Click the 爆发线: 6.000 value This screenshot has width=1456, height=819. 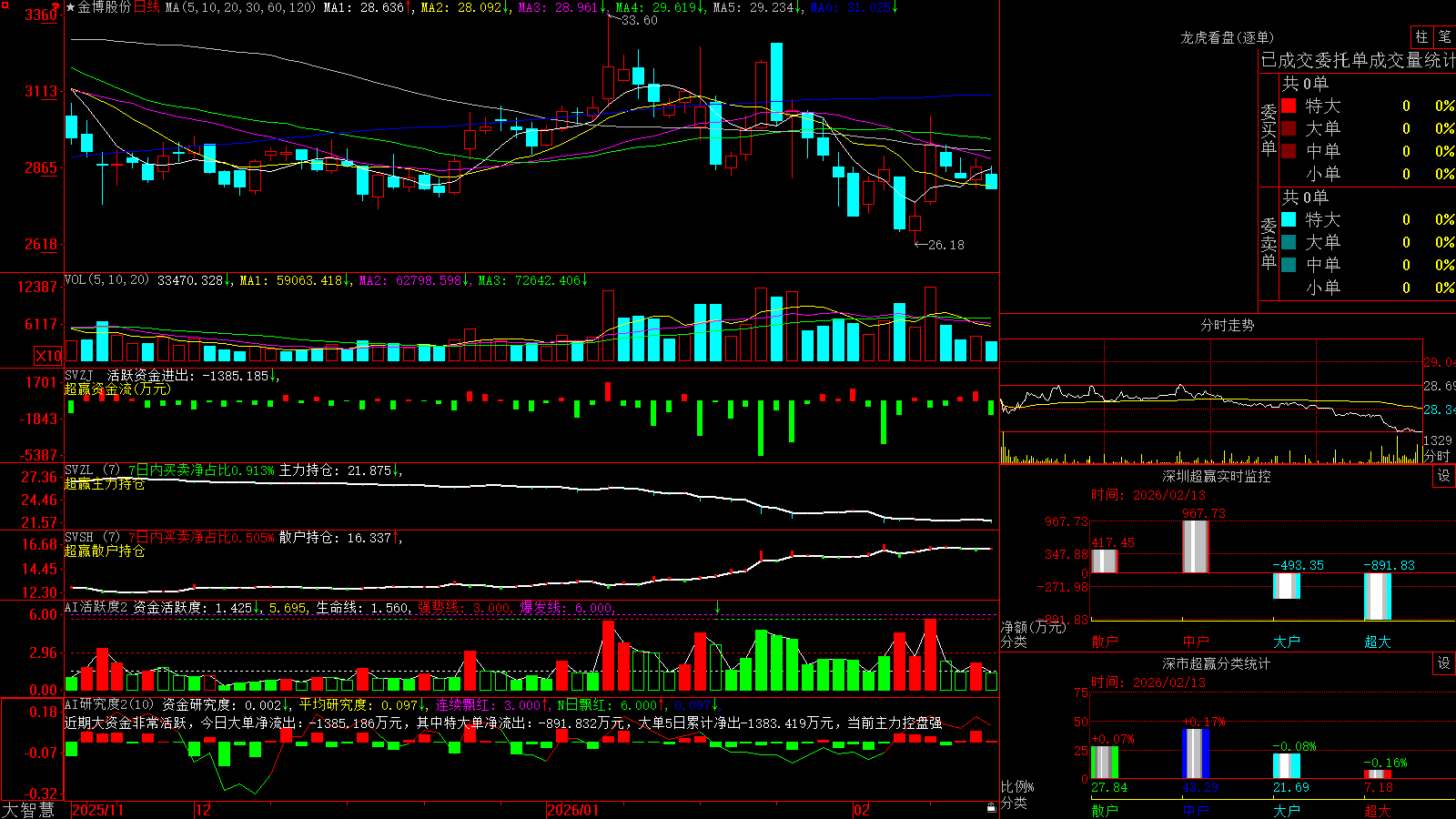tap(566, 608)
